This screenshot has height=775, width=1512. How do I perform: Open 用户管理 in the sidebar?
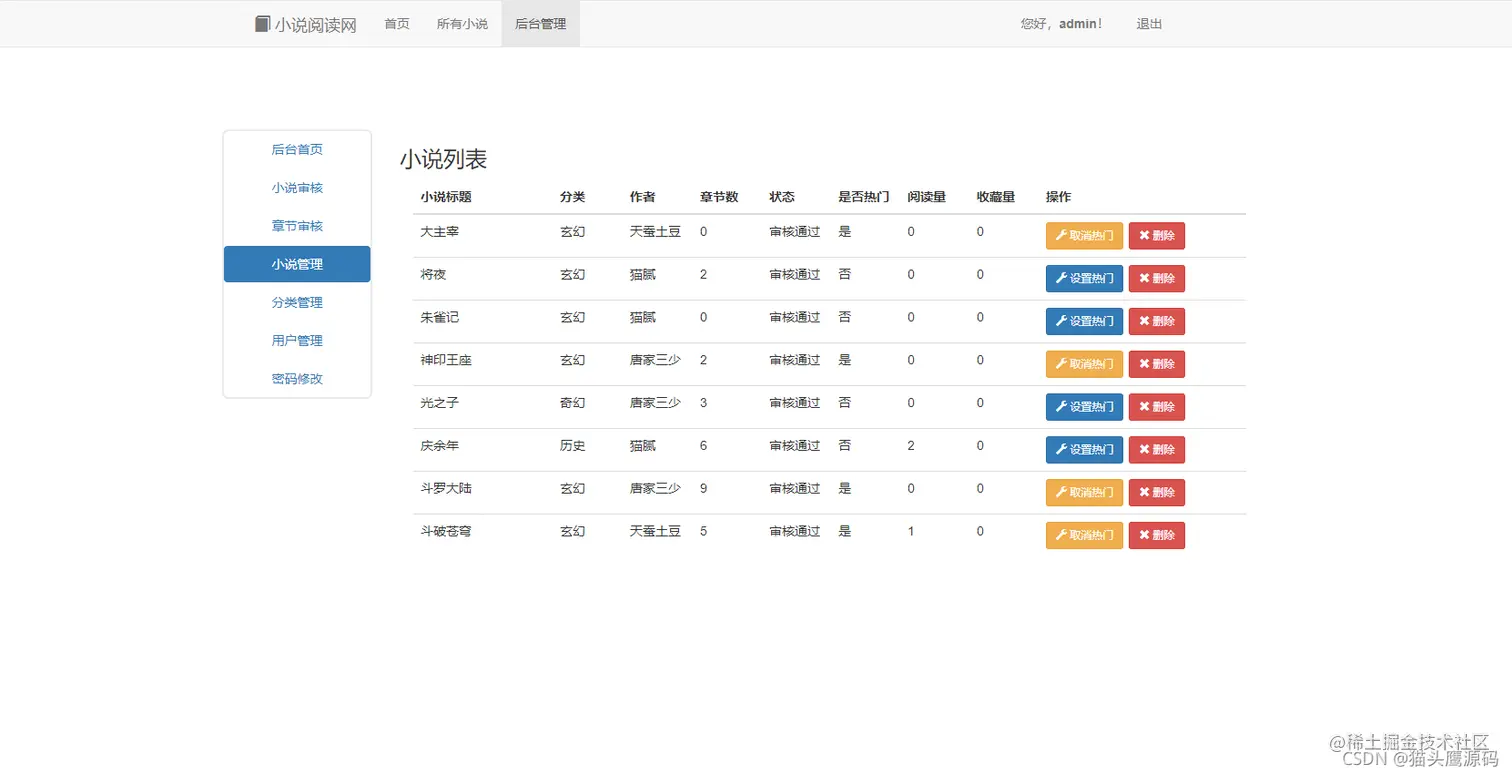(x=297, y=341)
